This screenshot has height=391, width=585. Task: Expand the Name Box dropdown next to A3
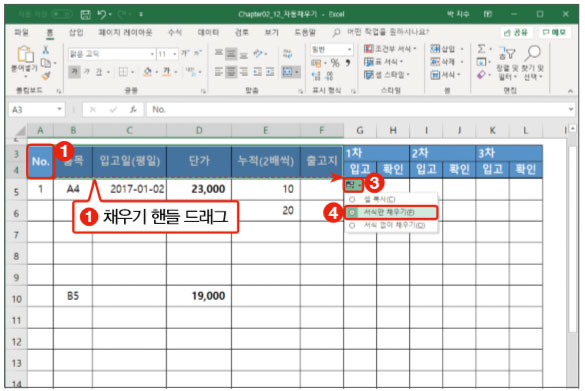(59, 109)
